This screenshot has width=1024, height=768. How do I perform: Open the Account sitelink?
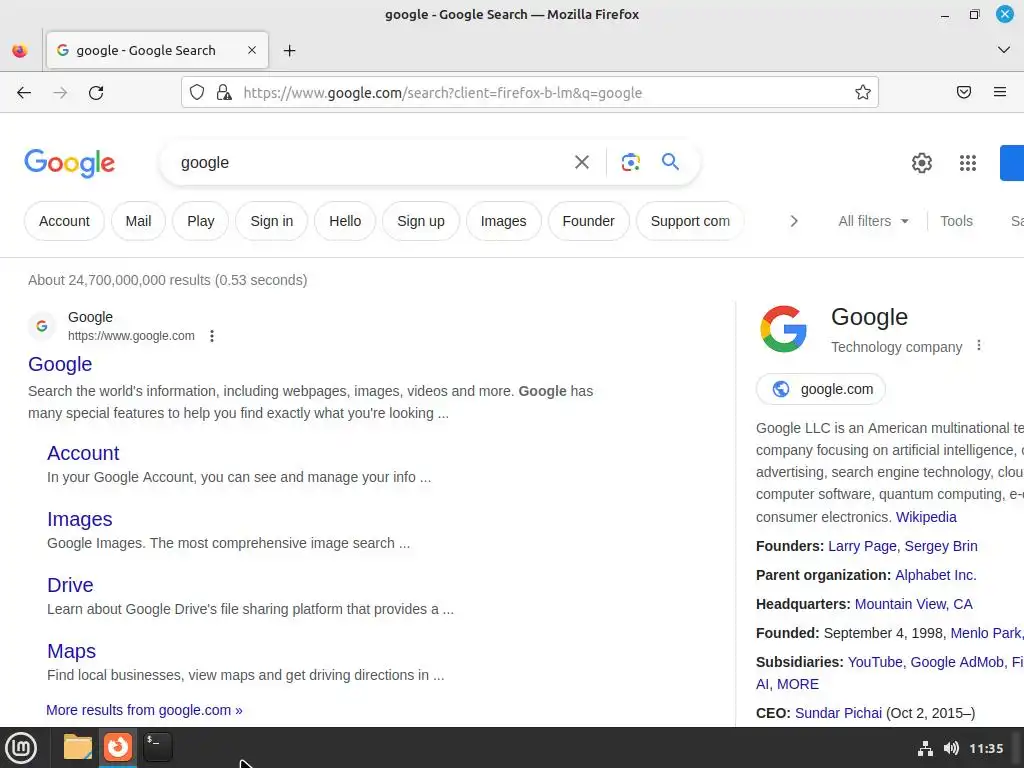[x=83, y=453]
